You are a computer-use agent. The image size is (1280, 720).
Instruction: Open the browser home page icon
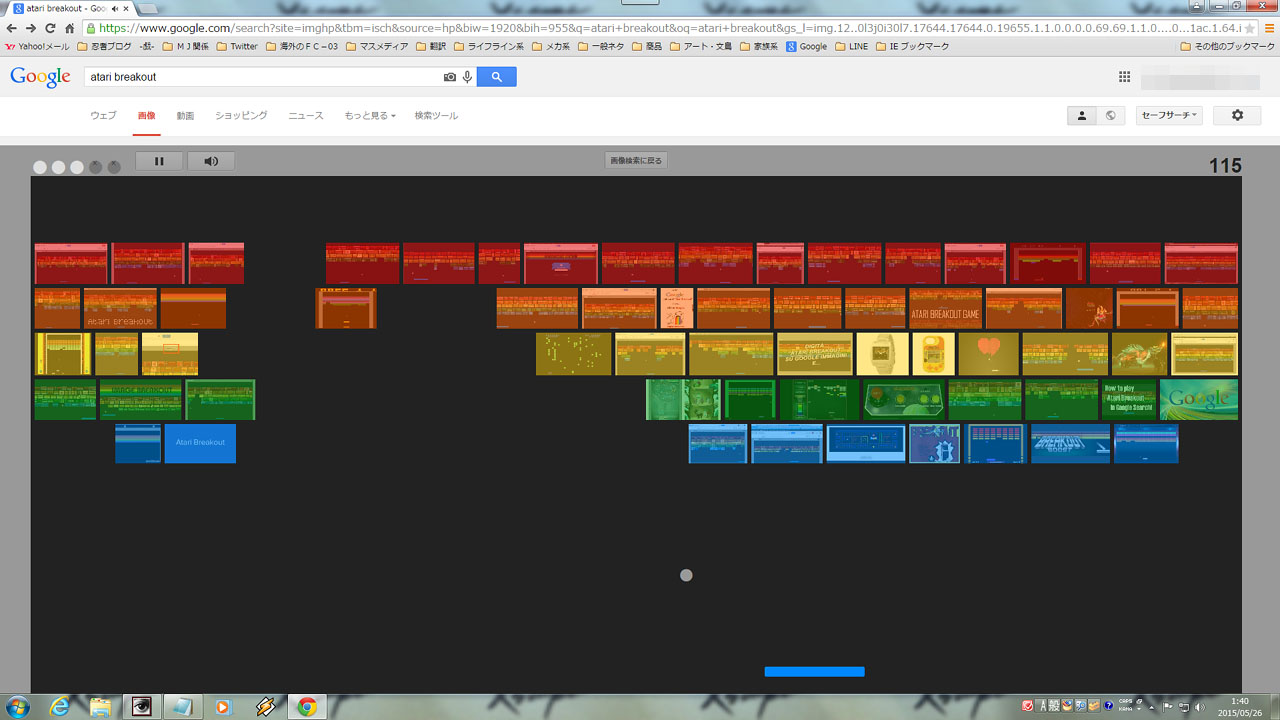click(70, 28)
